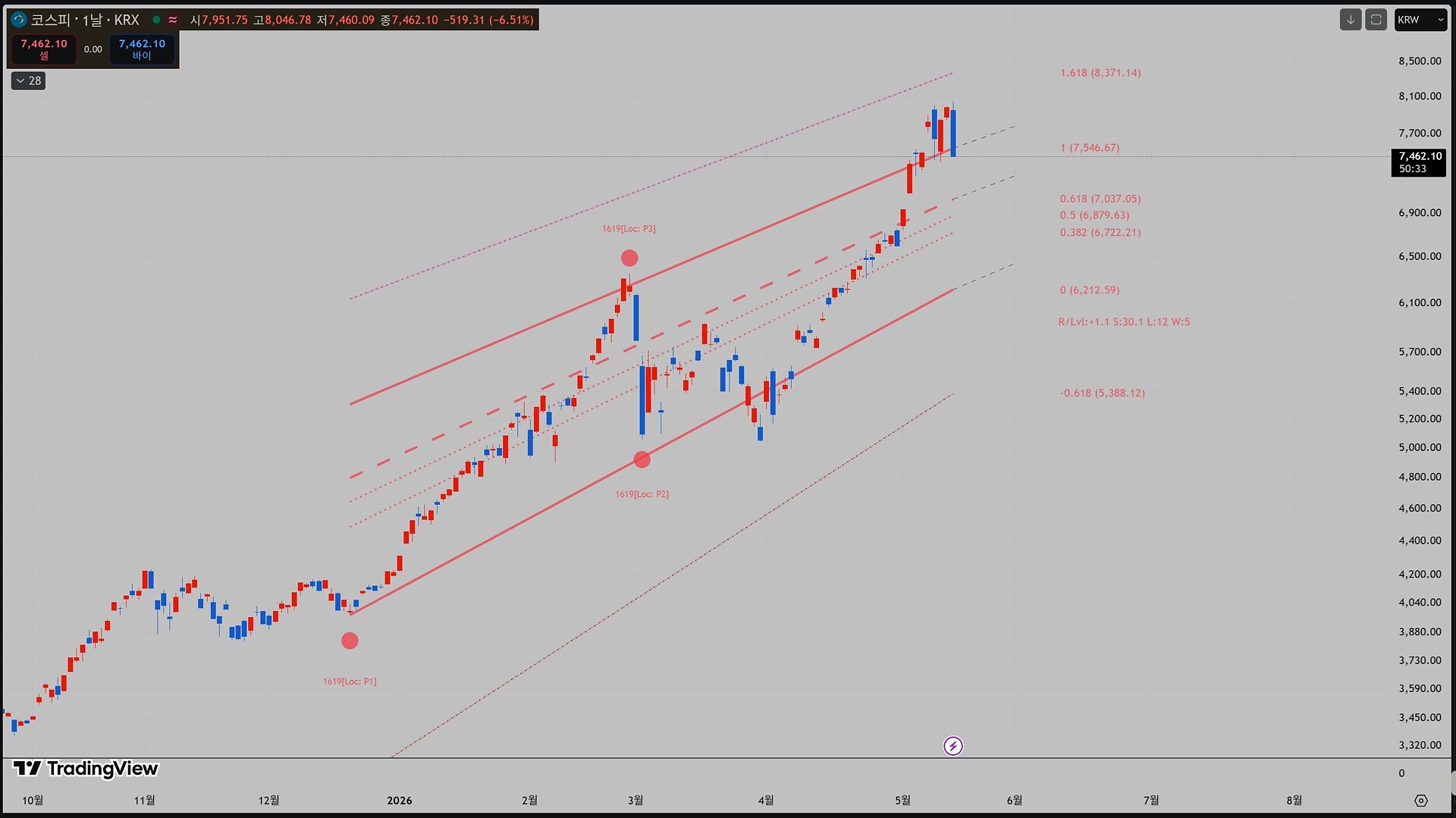1456x818 pixels.
Task: Click the 8월 label on time axis
Action: (1294, 801)
